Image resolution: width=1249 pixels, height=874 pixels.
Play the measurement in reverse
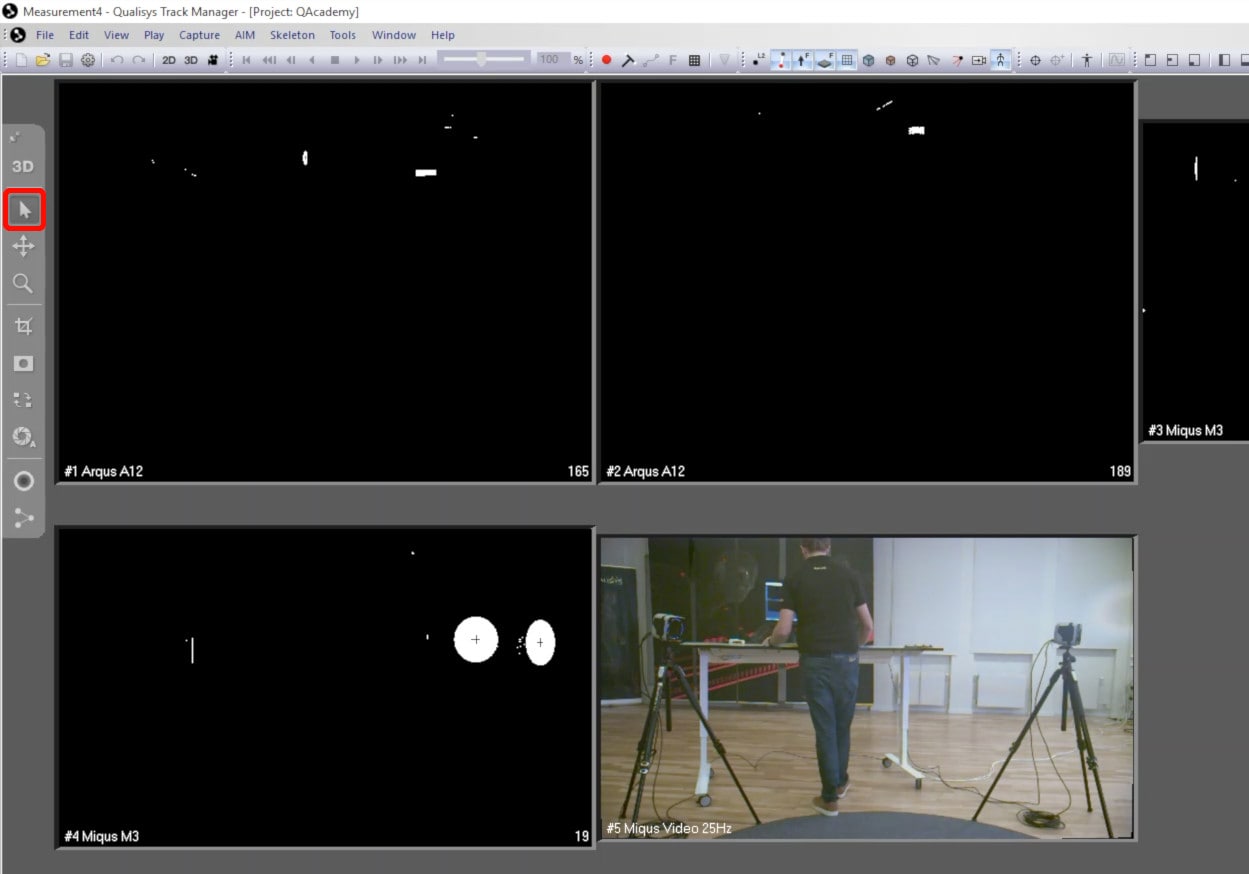point(312,60)
